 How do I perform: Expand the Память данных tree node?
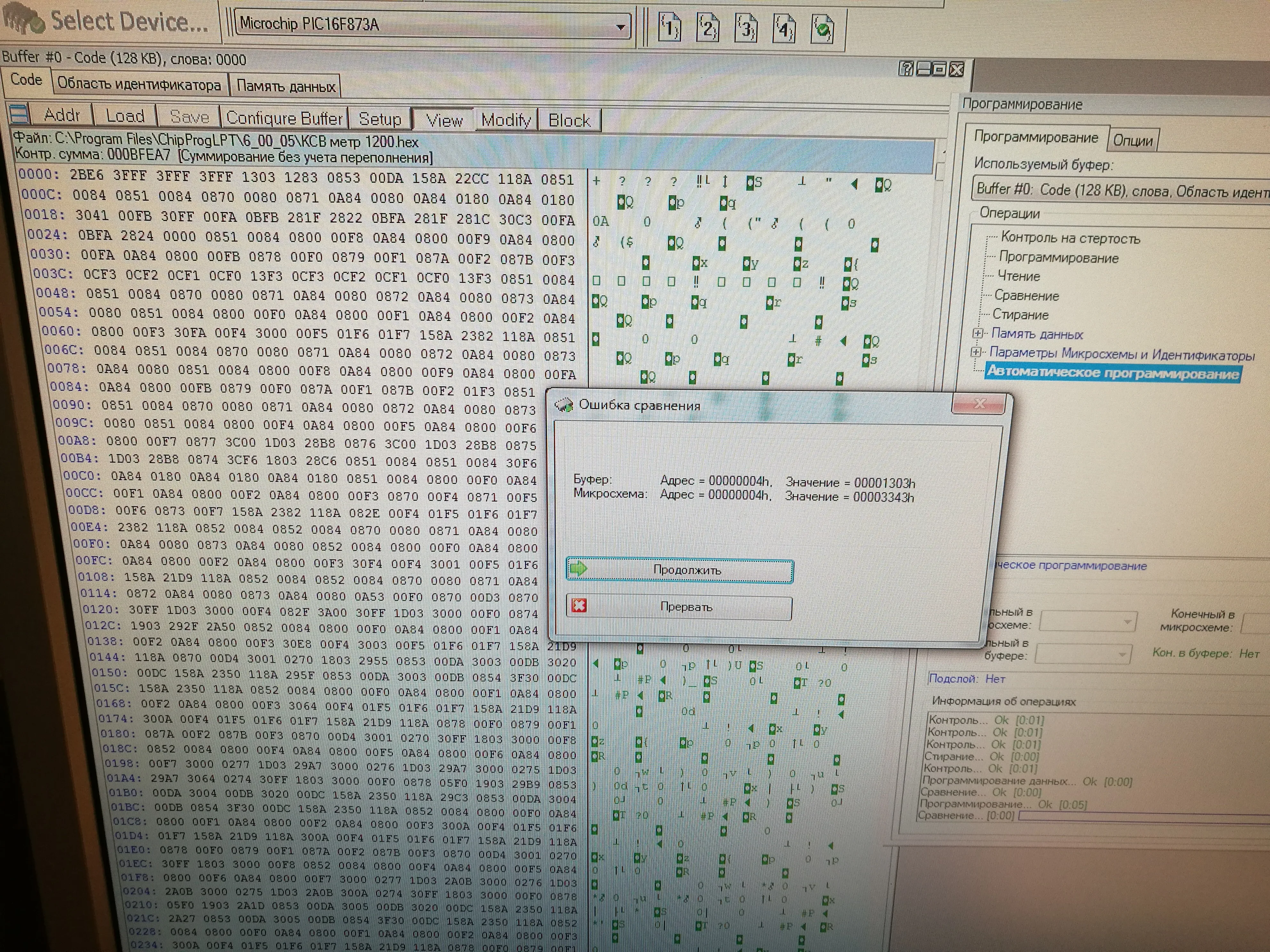tap(977, 333)
